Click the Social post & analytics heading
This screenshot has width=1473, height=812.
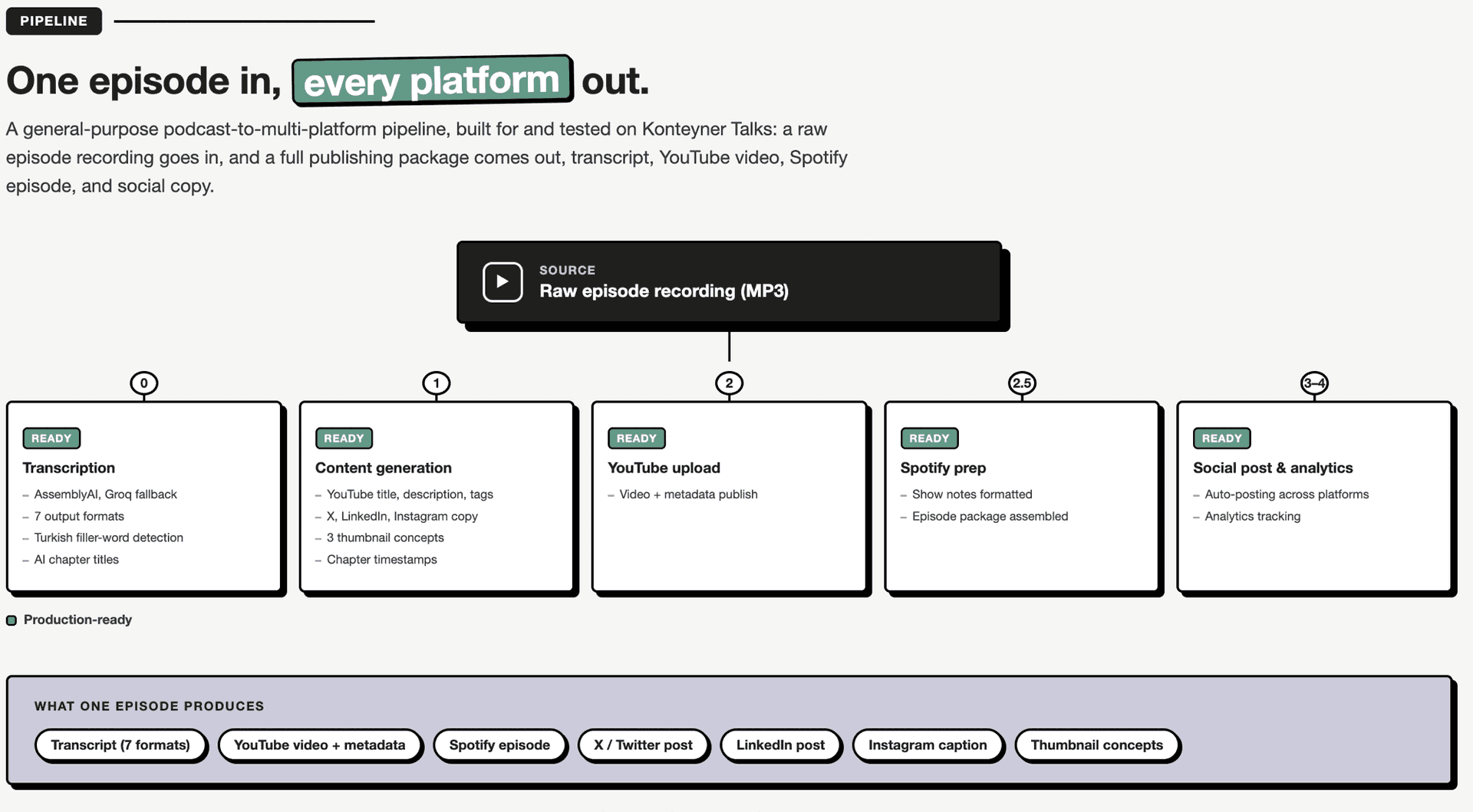1273,468
